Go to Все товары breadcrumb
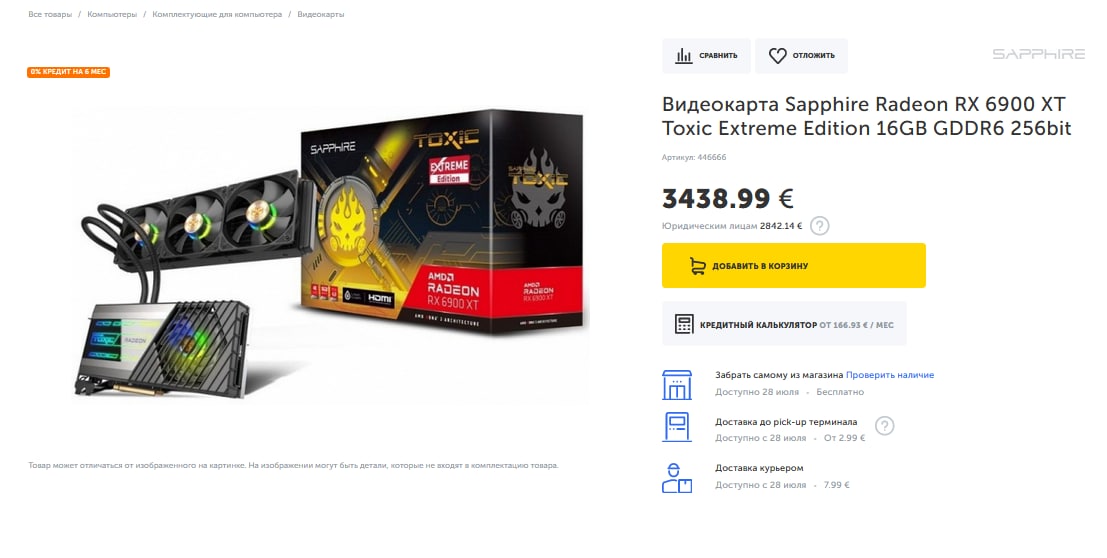1107x558 pixels. [x=50, y=14]
